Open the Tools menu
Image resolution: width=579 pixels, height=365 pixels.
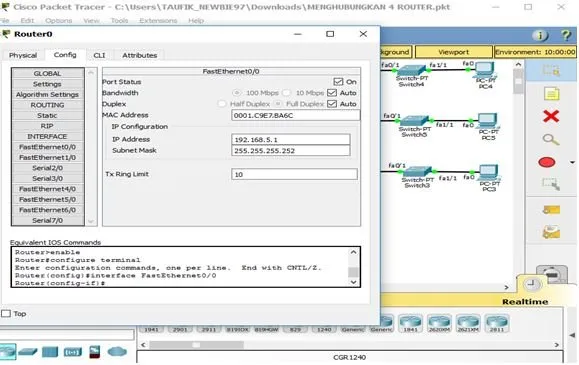(119, 21)
